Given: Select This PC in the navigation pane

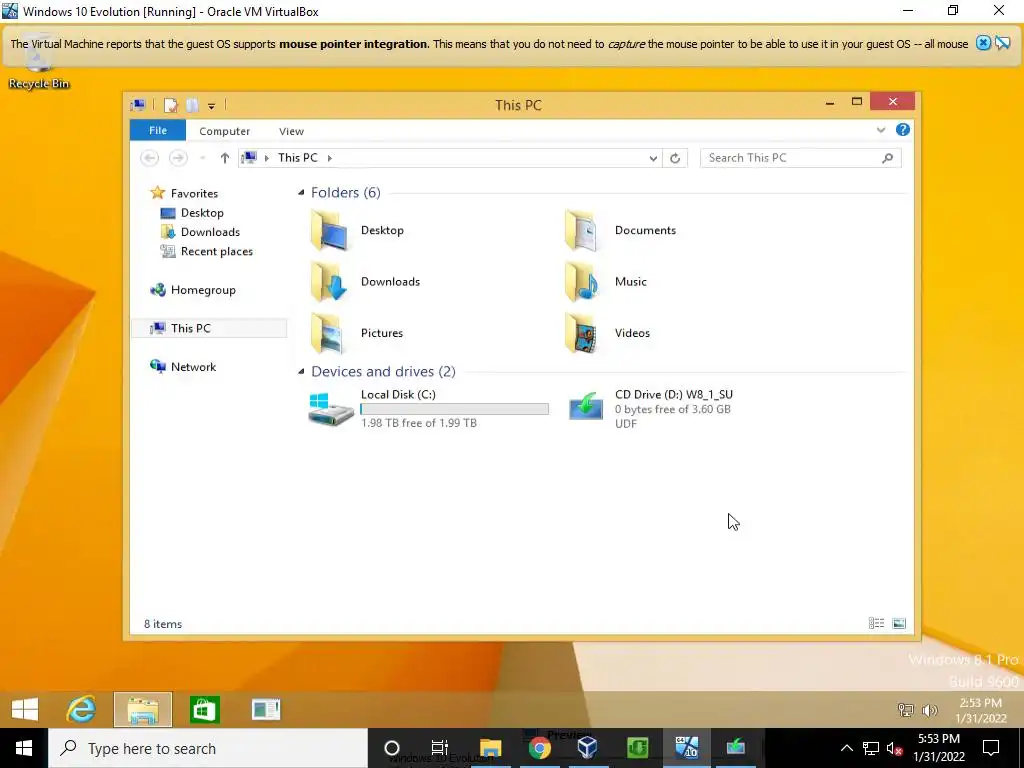Looking at the screenshot, I should tap(209, 328).
